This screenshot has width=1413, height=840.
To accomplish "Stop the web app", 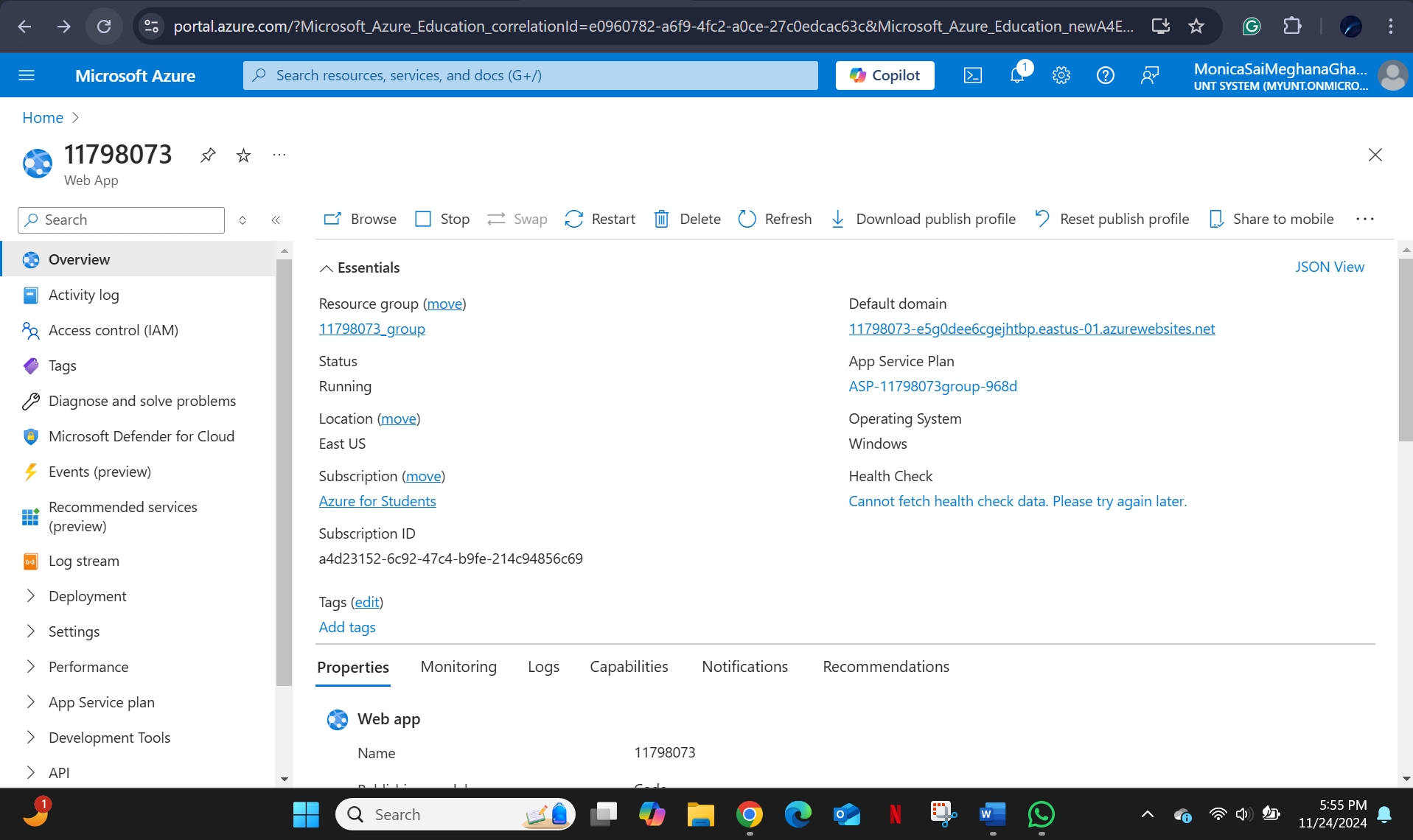I will coord(442,219).
